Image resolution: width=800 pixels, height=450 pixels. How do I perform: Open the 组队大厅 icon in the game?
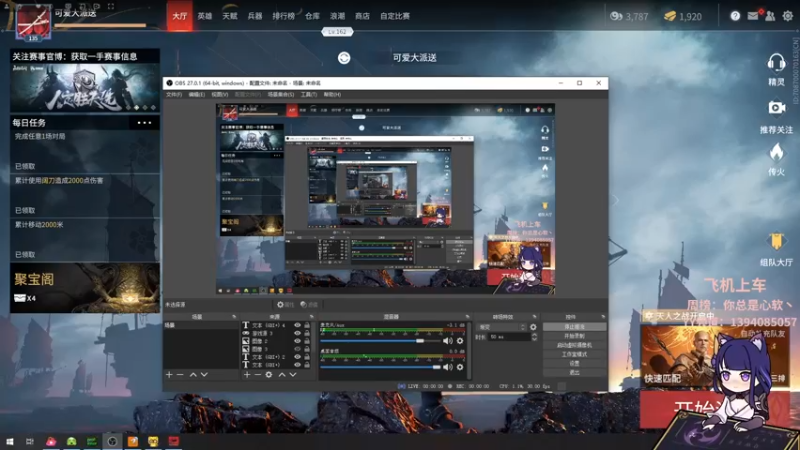(x=776, y=242)
